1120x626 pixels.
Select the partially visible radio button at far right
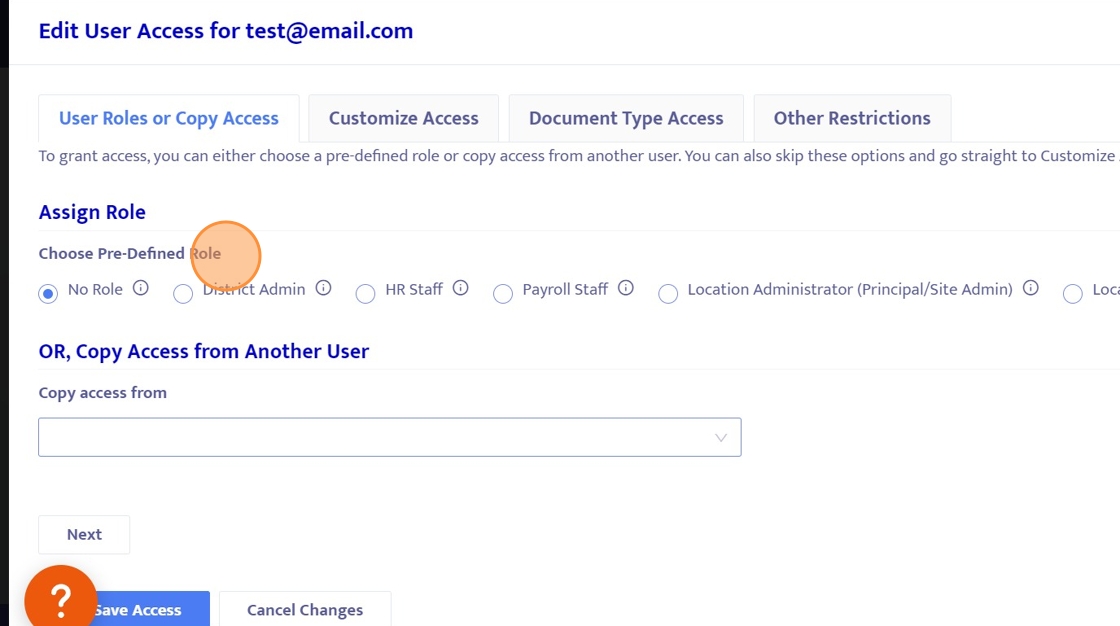point(1073,294)
